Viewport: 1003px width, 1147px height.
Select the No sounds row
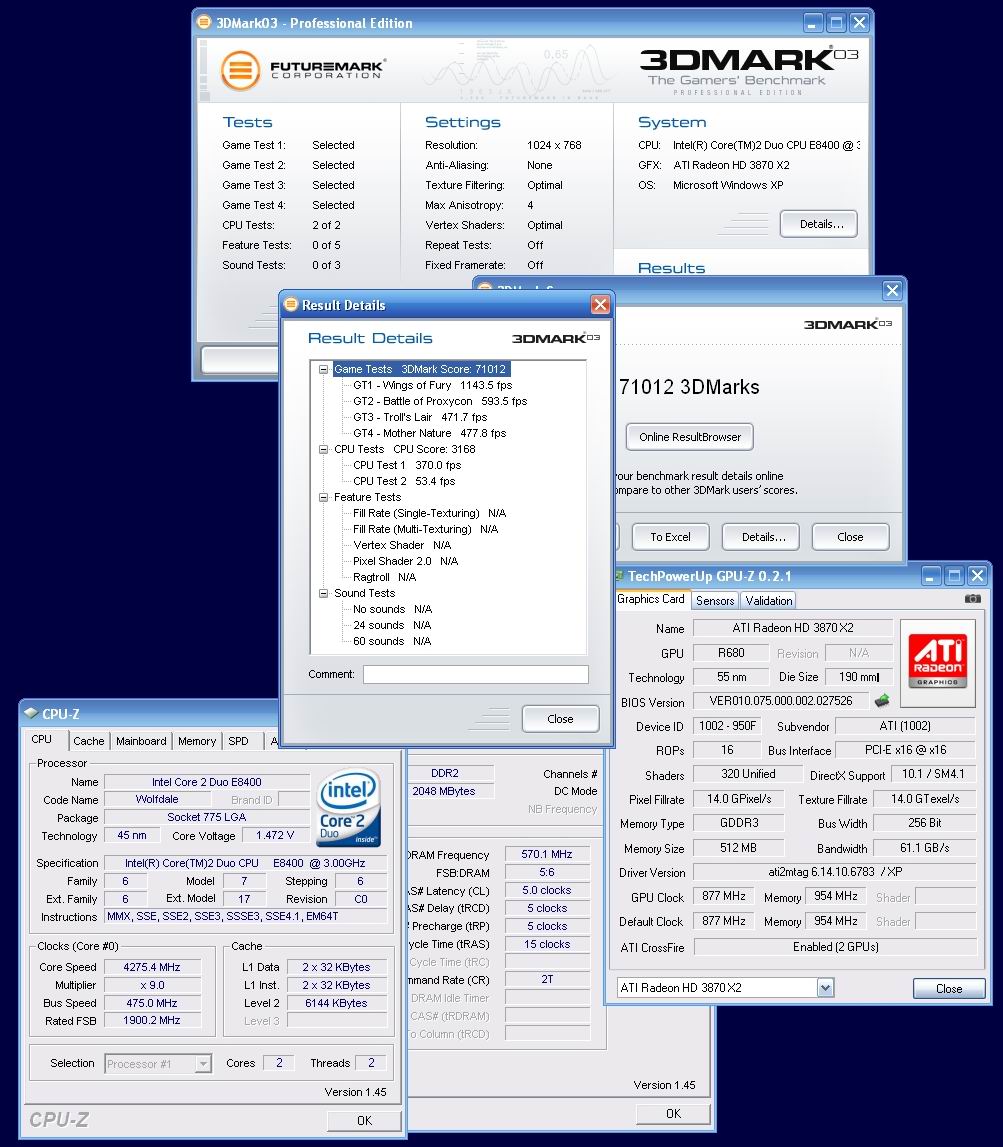(x=392, y=609)
